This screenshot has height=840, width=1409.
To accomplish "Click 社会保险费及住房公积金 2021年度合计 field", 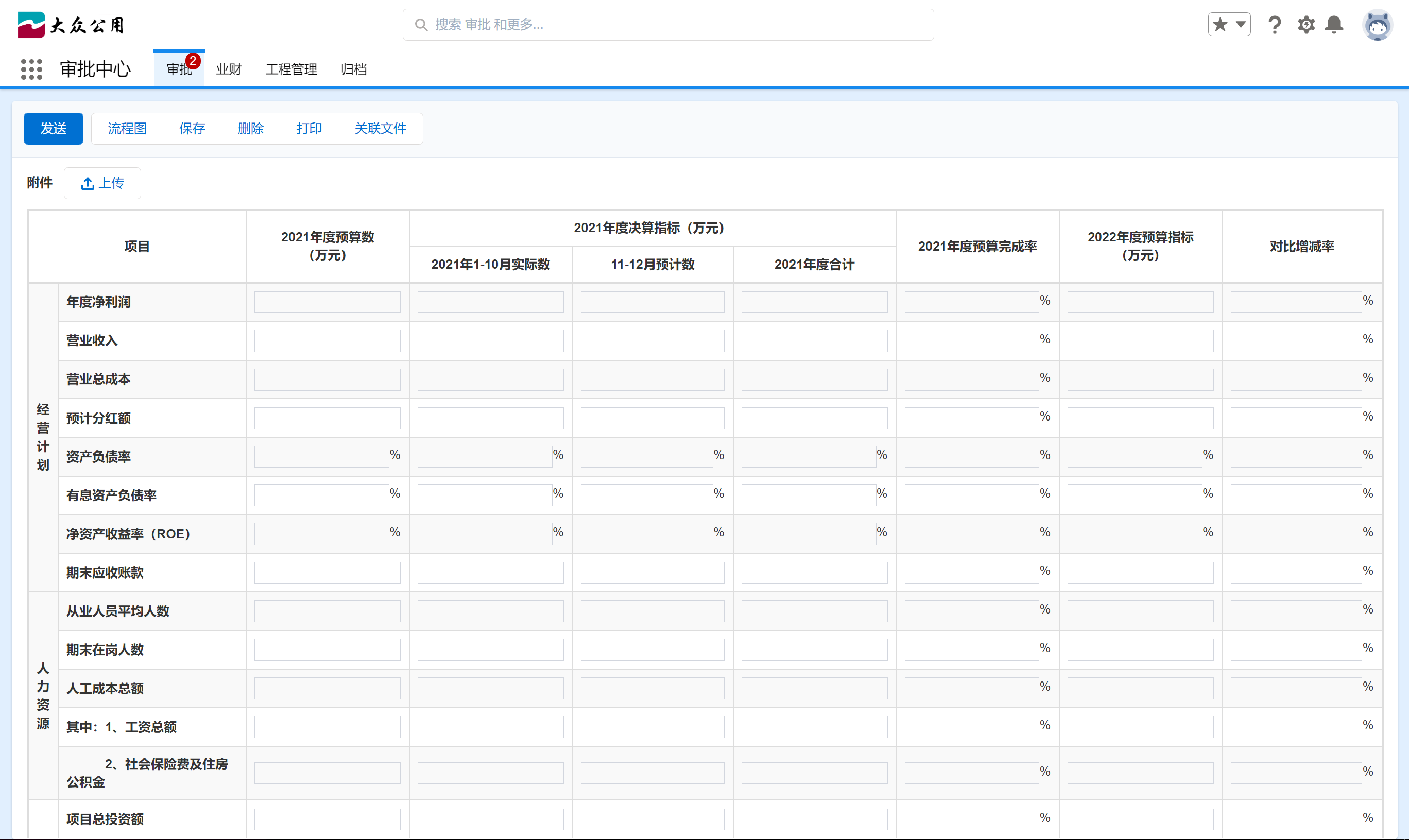I will click(x=814, y=773).
